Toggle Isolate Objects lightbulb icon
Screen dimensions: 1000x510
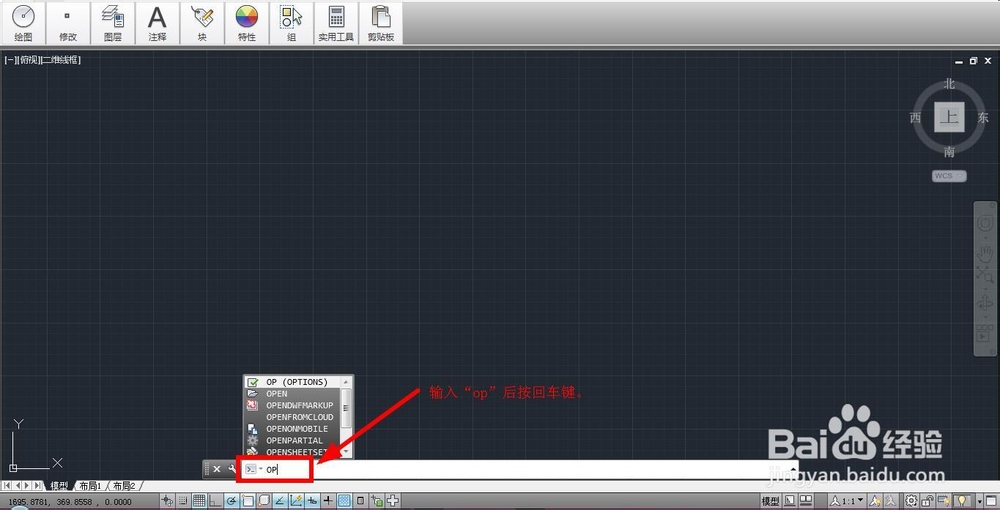click(x=962, y=501)
